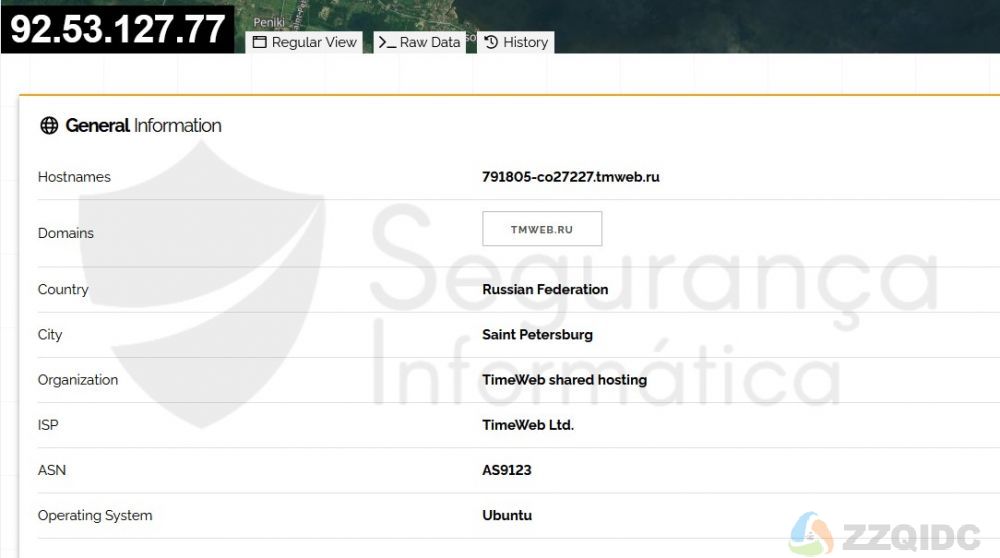Click the IP address 92.53.127.77 heading
This screenshot has width=1000, height=558.
point(117,29)
